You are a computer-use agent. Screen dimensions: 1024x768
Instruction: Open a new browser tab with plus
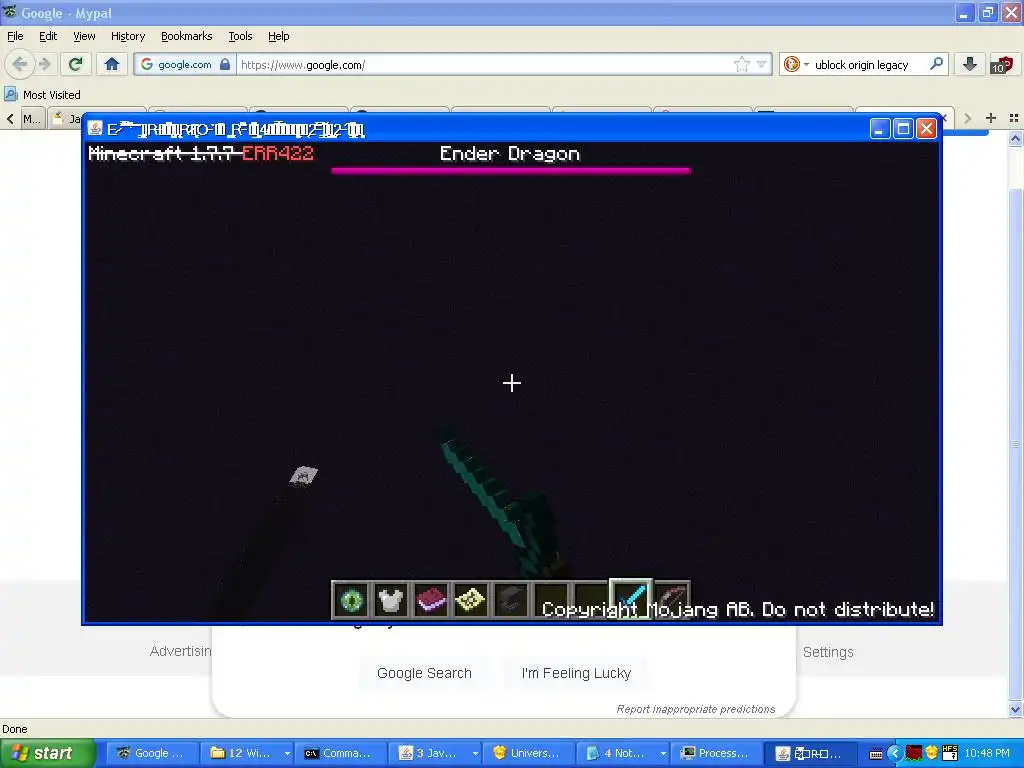[991, 118]
